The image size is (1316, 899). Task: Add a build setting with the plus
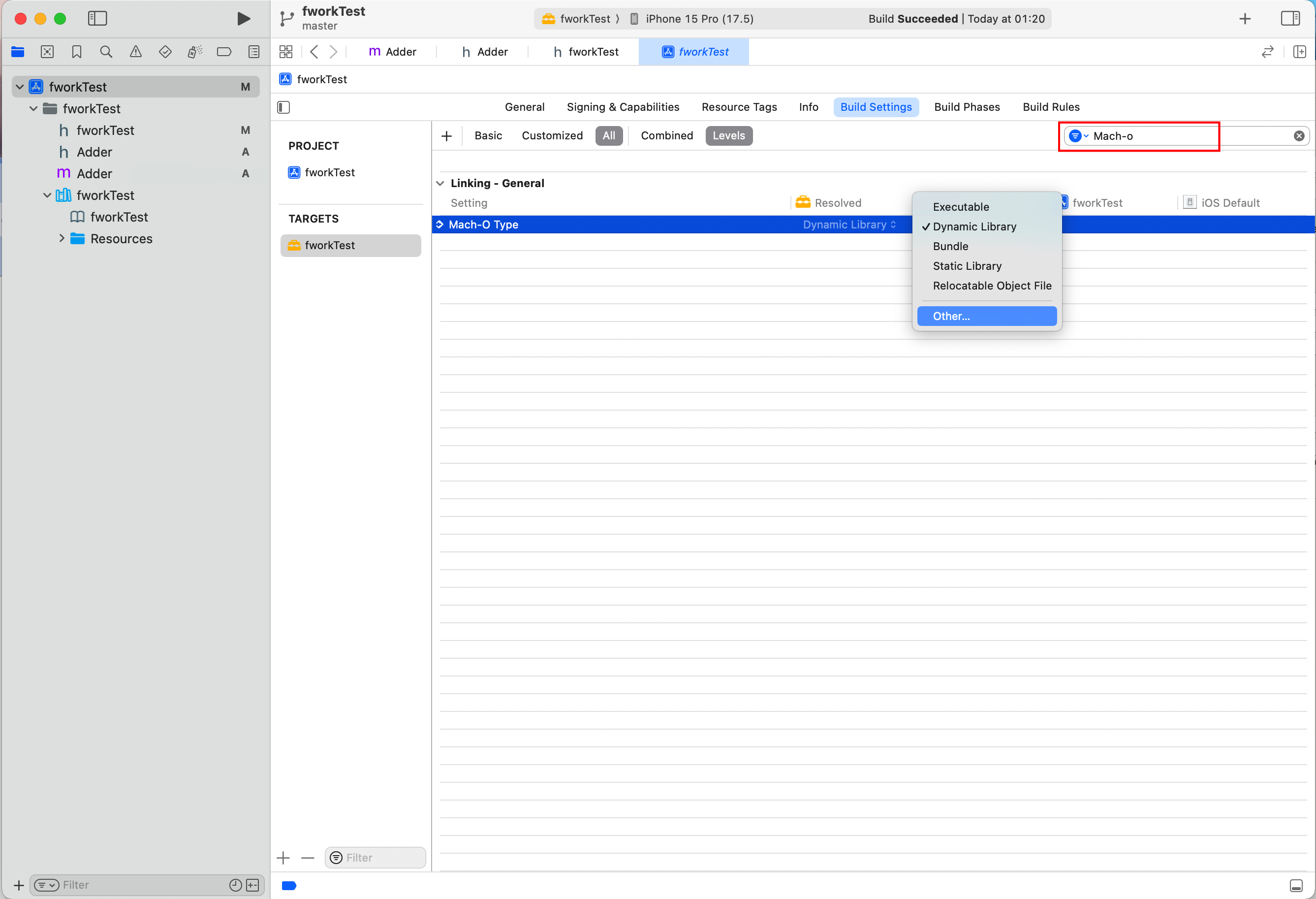pos(446,136)
